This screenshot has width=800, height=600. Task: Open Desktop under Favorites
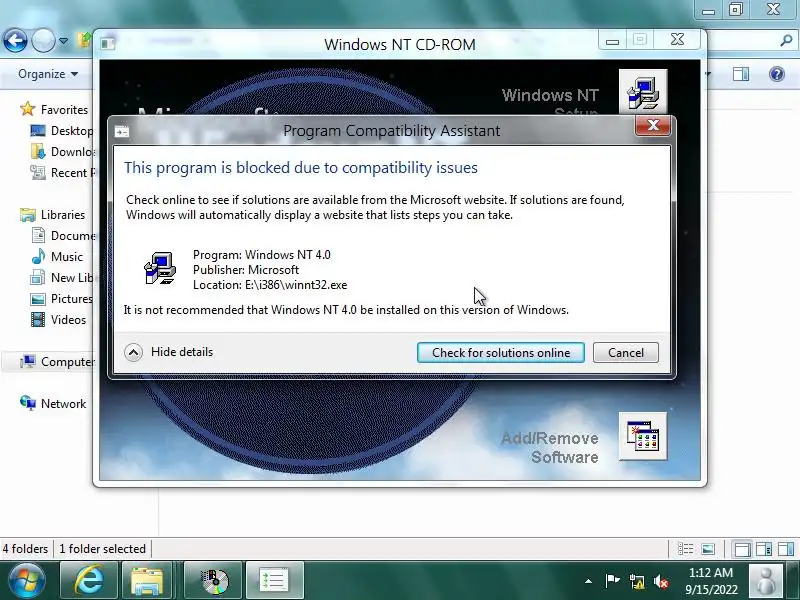pyautogui.click(x=61, y=131)
